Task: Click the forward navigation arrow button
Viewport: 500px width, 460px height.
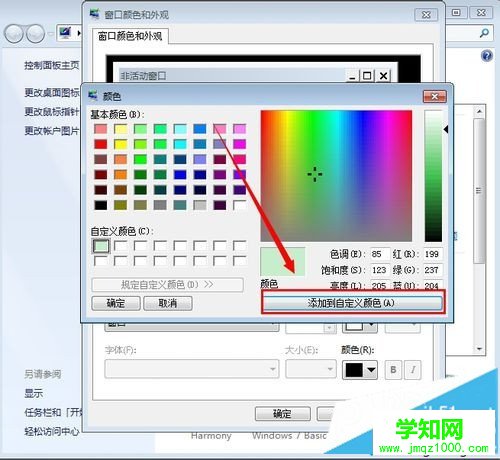Action: [35, 34]
